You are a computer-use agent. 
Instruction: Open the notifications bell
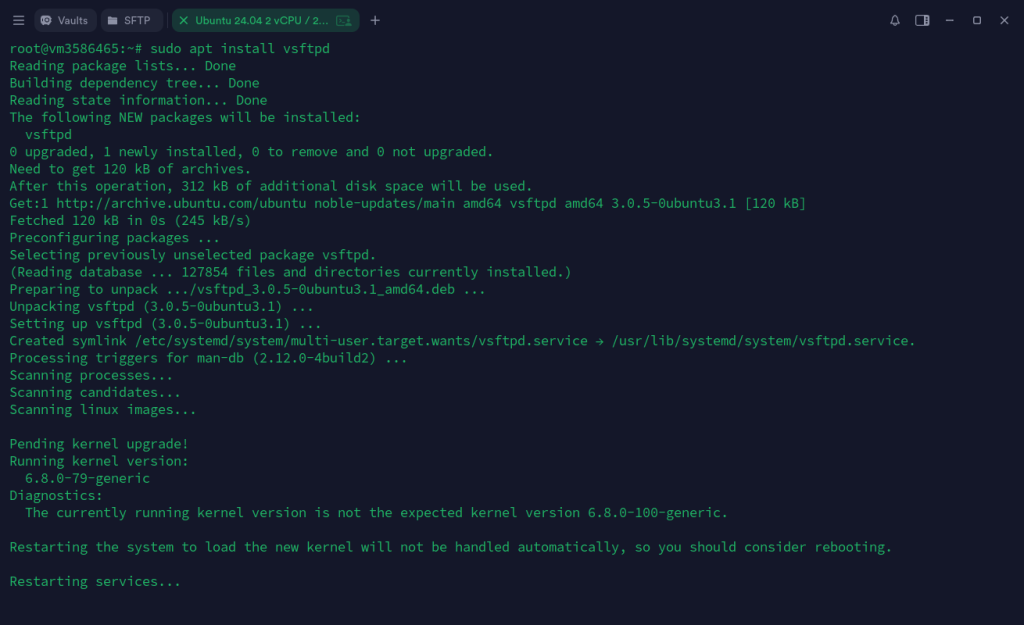(894, 20)
